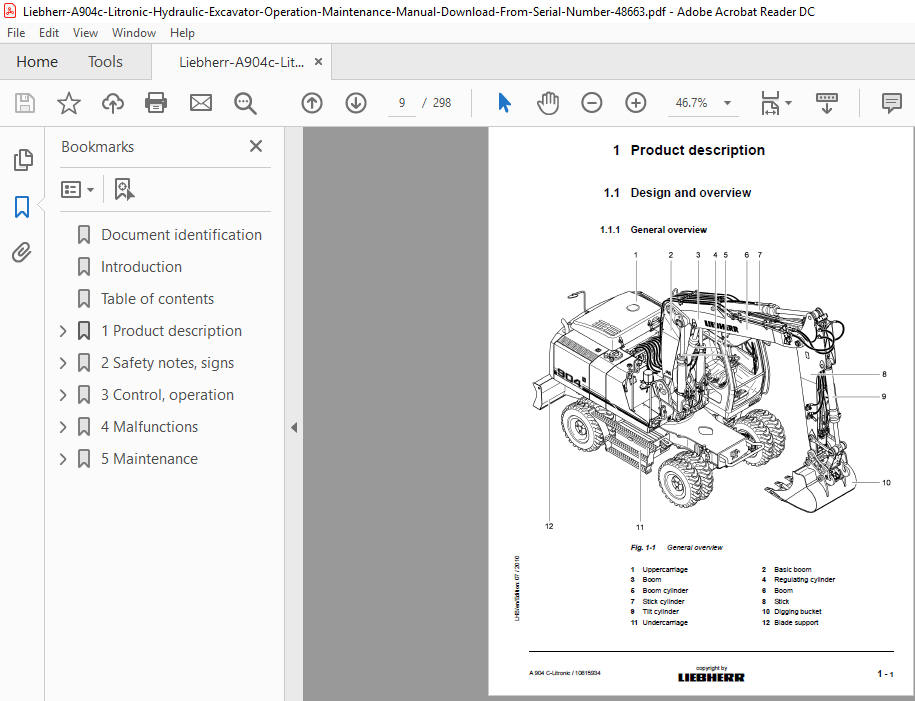
Task: Click the Save file icon
Action: pyautogui.click(x=25, y=103)
